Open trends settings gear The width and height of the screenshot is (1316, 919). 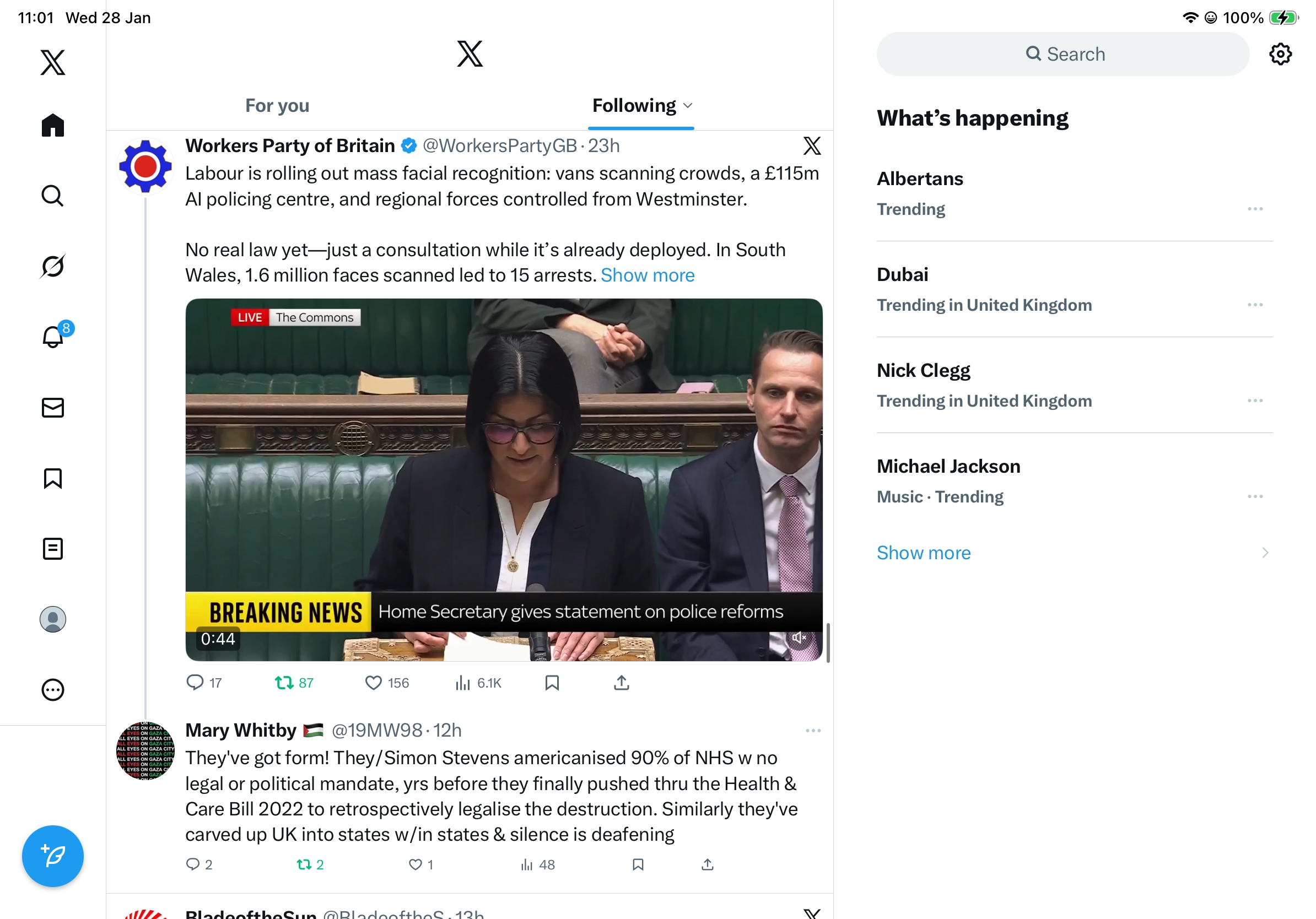tap(1280, 55)
